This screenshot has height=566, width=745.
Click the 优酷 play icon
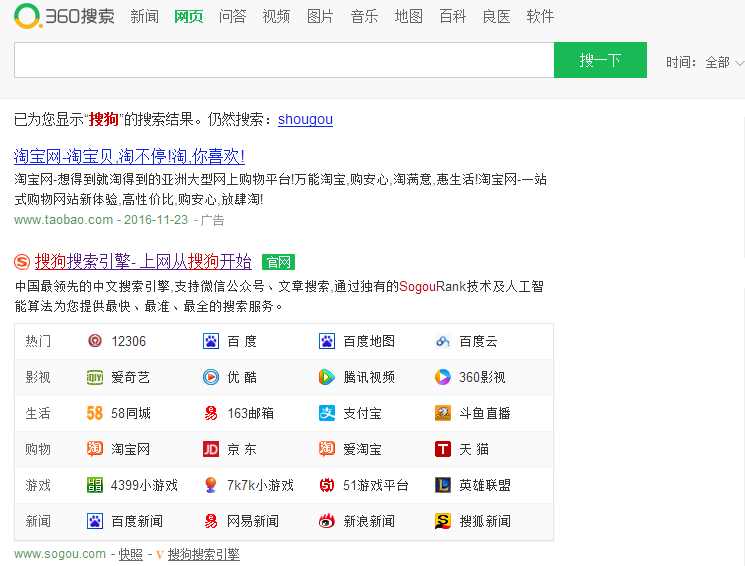tap(211, 377)
